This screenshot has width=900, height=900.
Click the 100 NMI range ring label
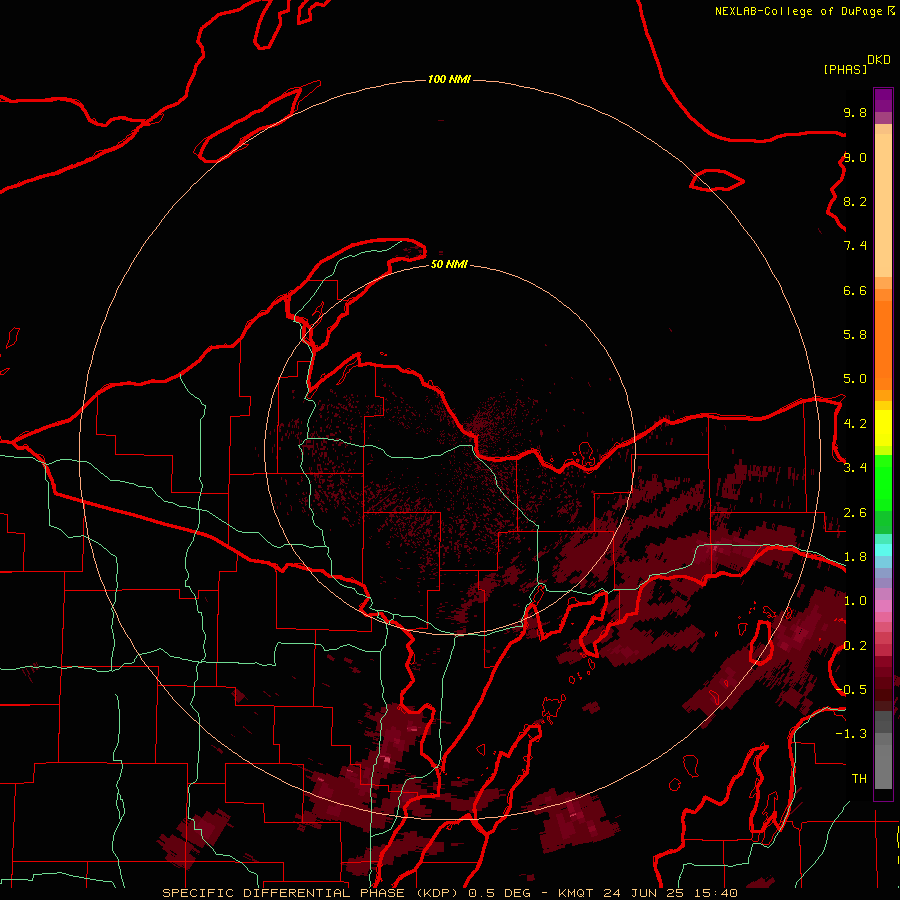tap(449, 79)
